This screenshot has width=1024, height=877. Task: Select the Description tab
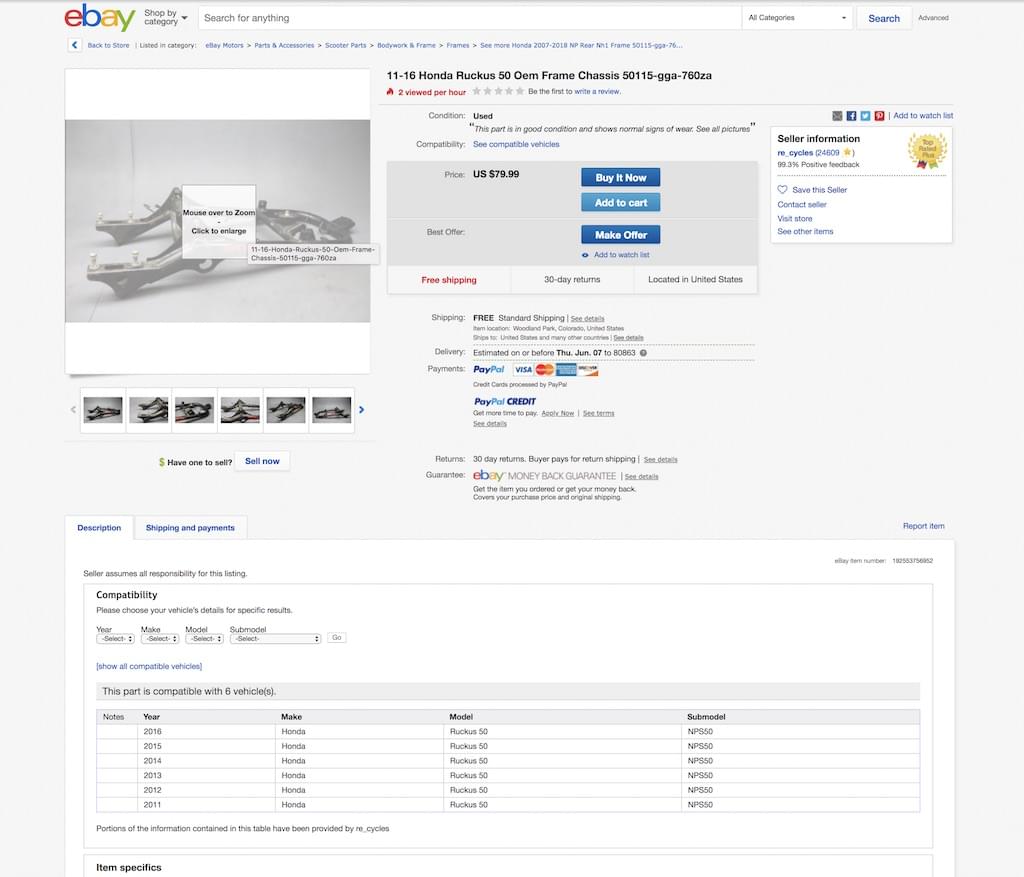coord(99,528)
